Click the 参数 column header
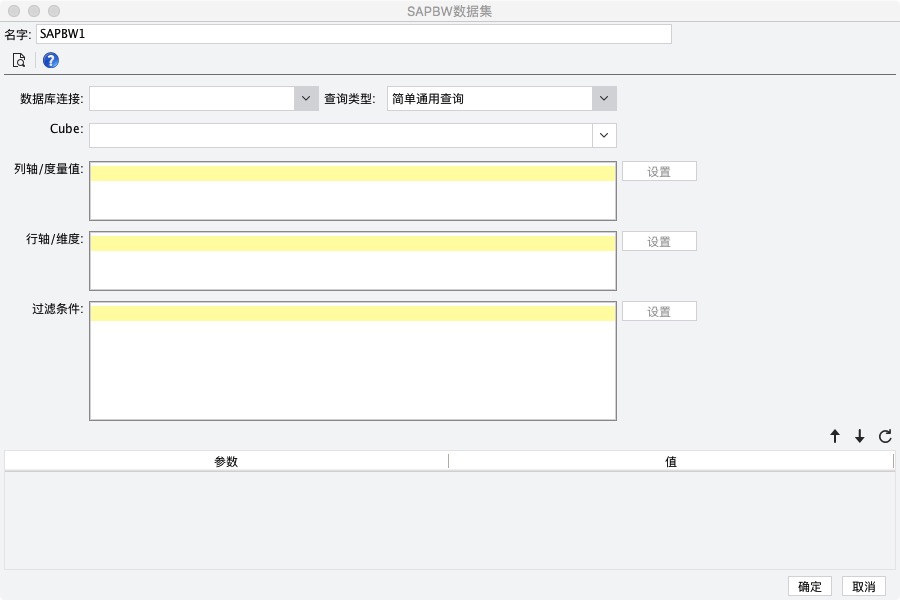This screenshot has height=600, width=900. click(226, 461)
